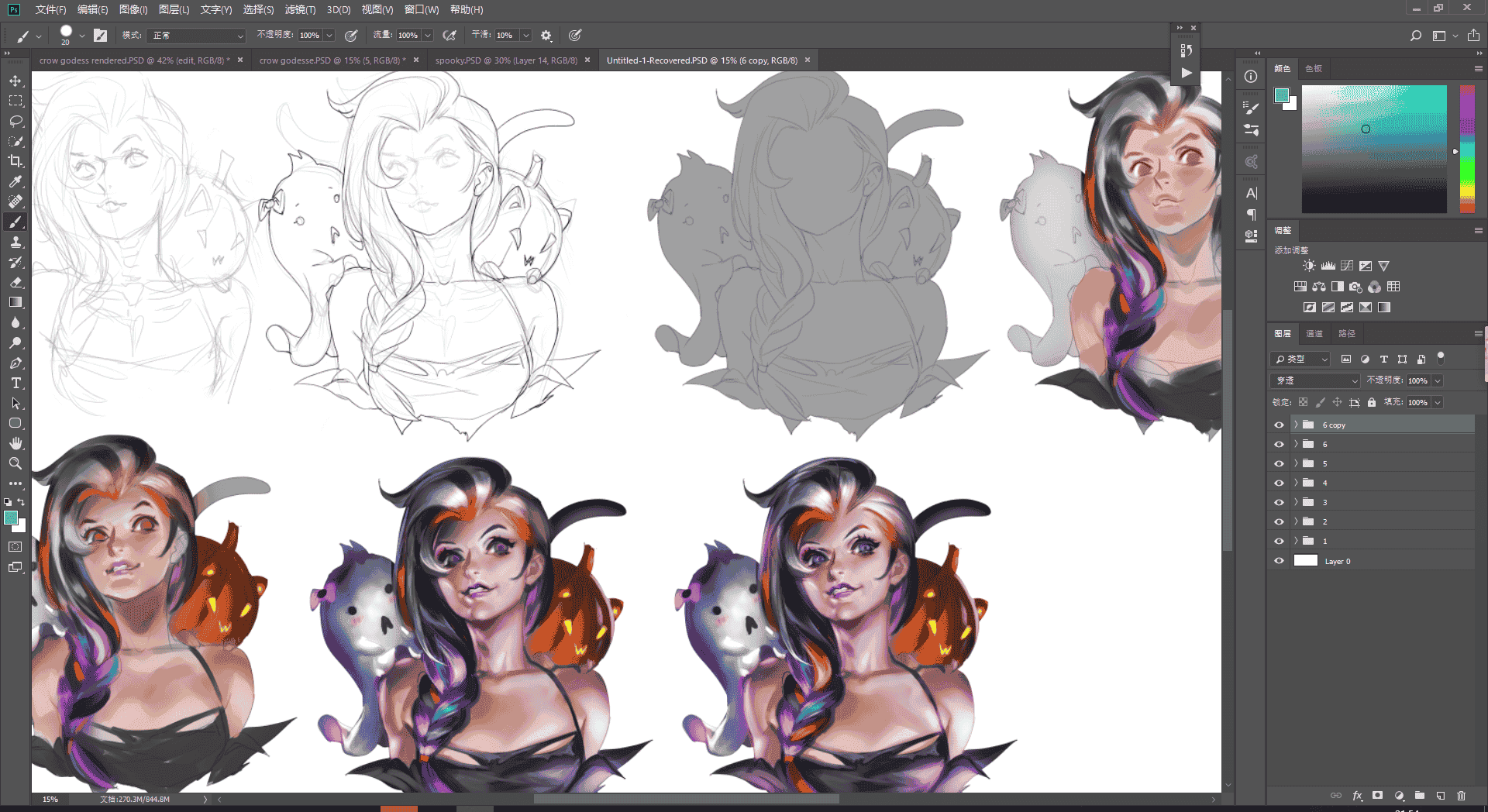1488x812 pixels.
Task: Toggle visibility of layer group 1
Action: (1279, 541)
